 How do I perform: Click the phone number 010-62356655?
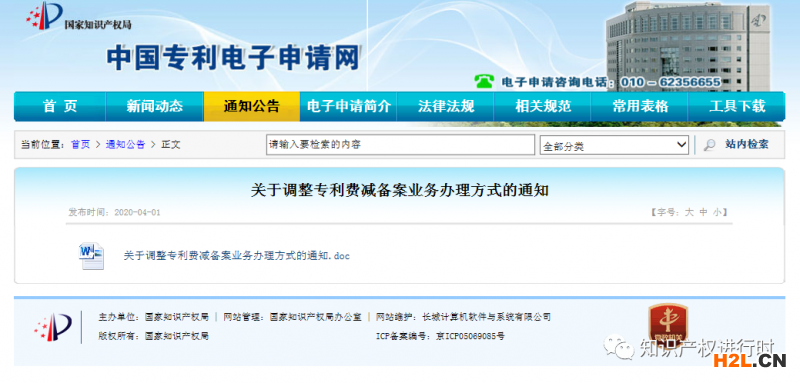[x=670, y=82]
